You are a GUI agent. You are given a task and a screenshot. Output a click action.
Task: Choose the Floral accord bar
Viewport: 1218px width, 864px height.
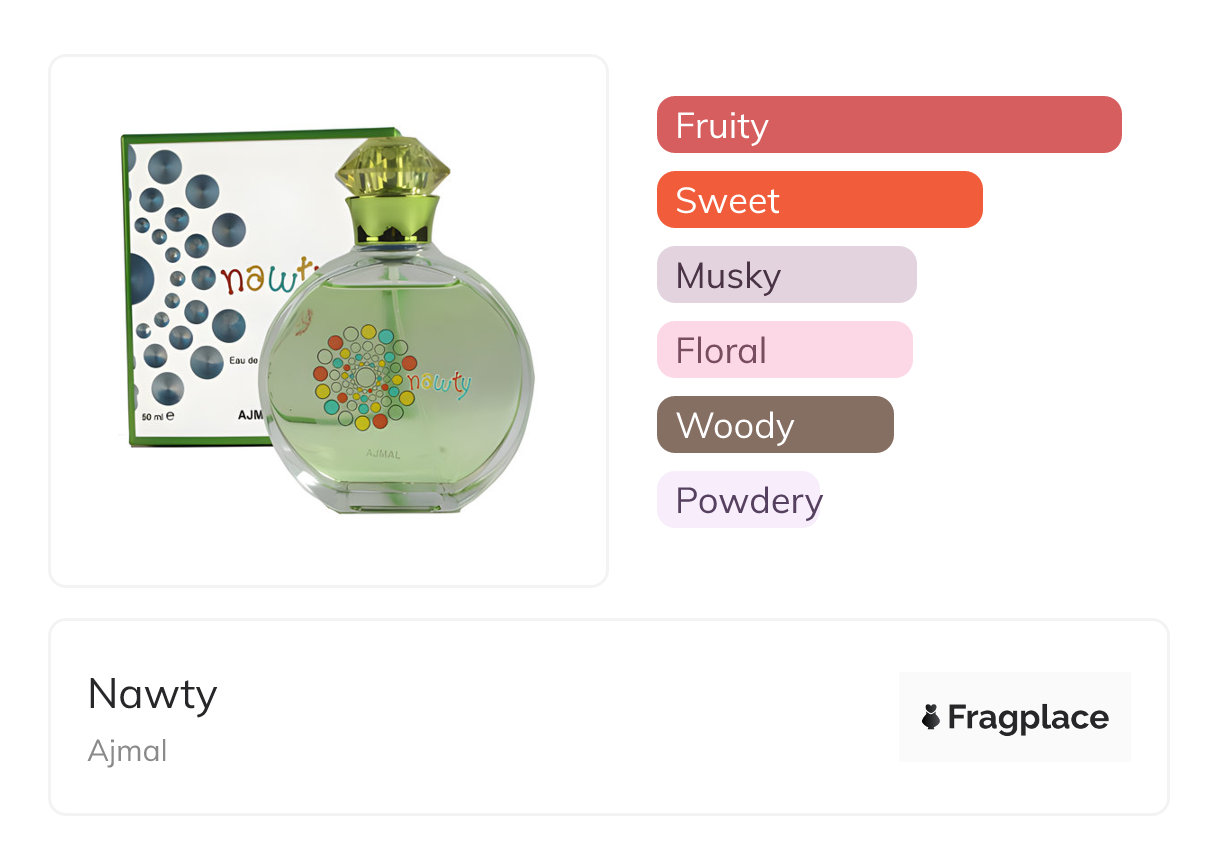[784, 350]
